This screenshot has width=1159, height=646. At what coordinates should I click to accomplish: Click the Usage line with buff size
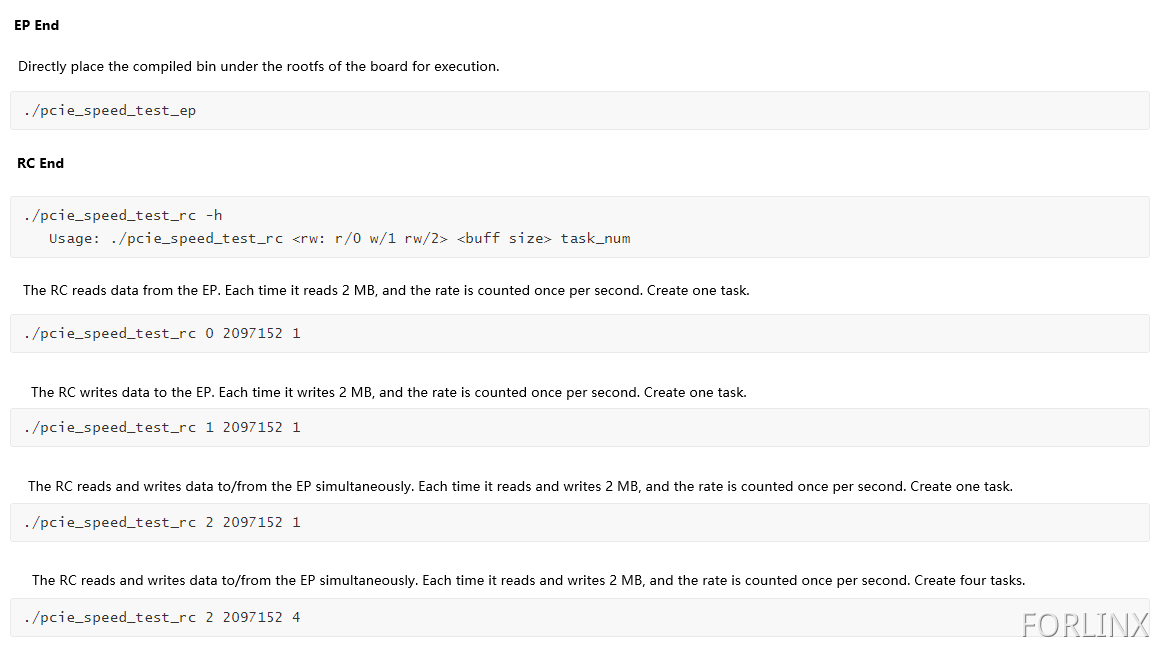[x=339, y=239]
